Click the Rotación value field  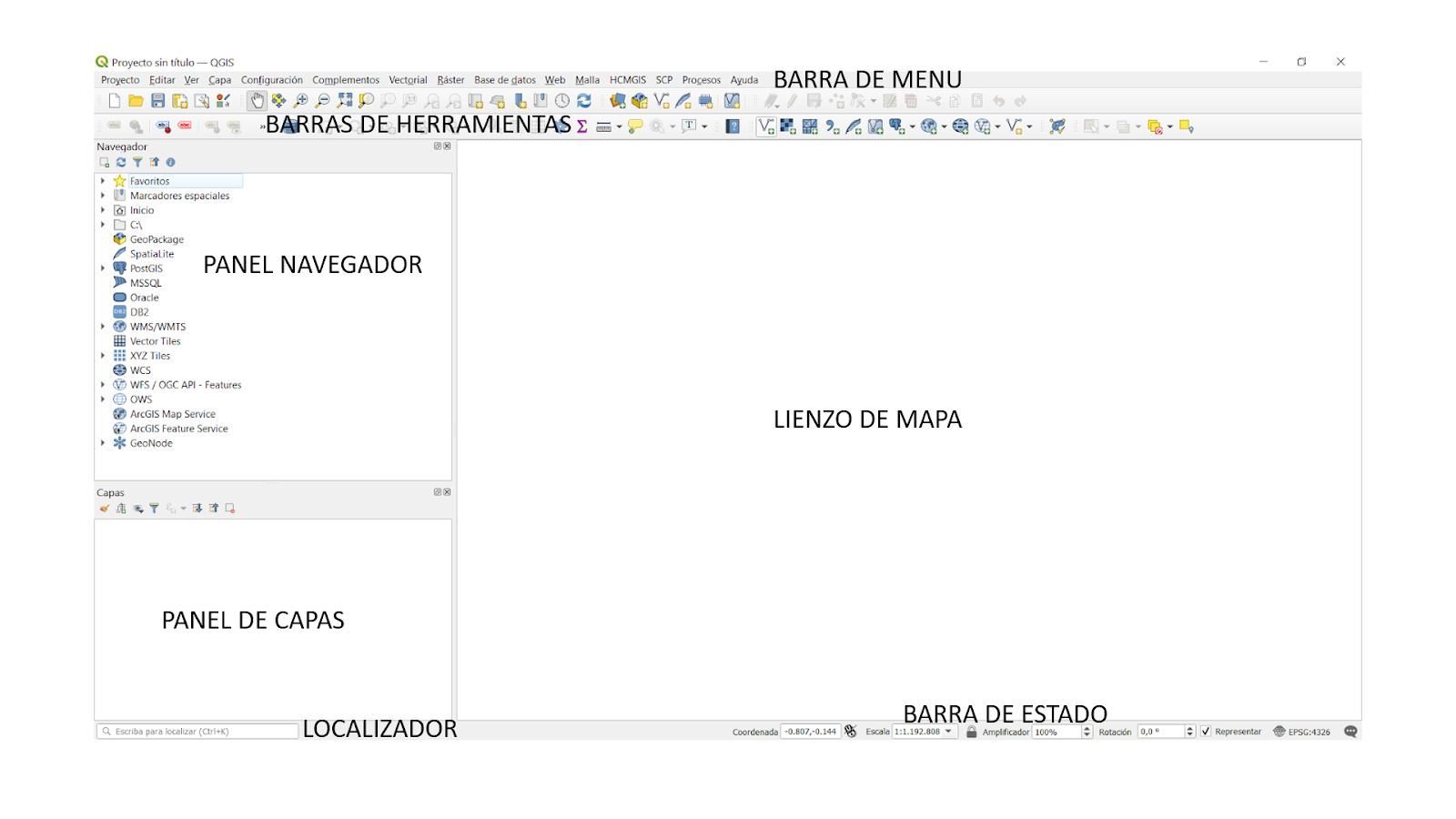click(x=1161, y=732)
